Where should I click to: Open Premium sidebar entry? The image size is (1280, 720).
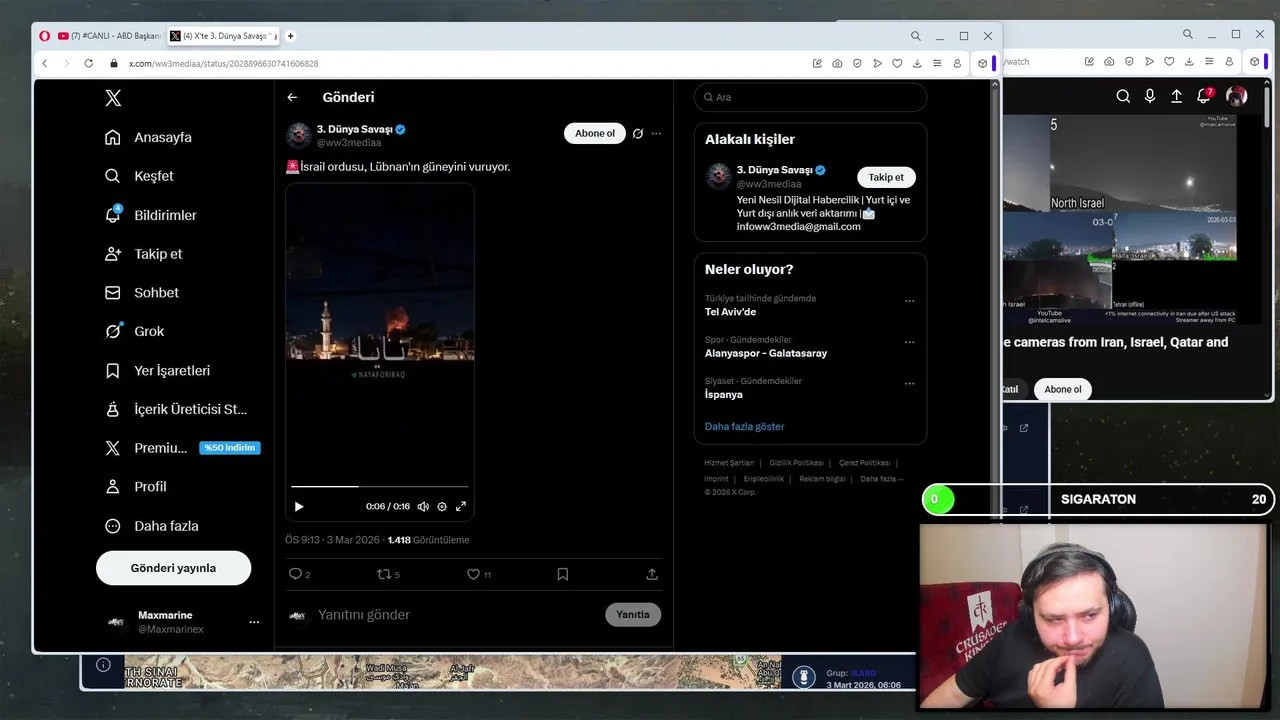[x=182, y=448]
